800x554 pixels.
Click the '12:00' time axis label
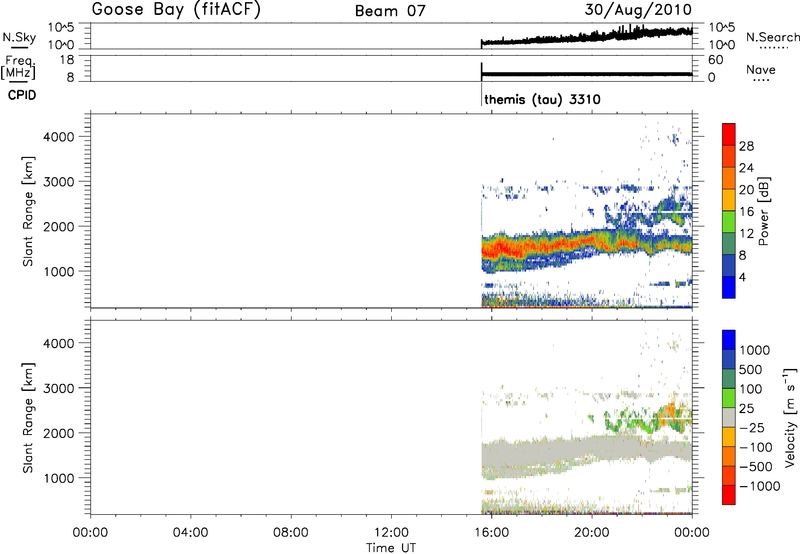391,533
